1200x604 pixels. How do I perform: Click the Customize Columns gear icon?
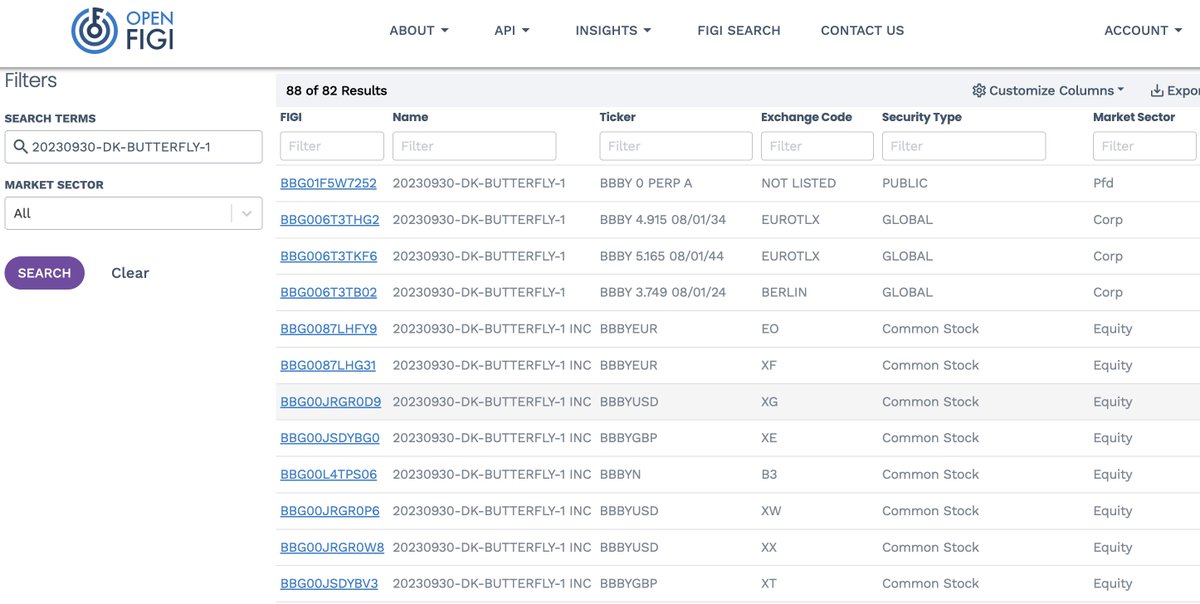(x=979, y=90)
